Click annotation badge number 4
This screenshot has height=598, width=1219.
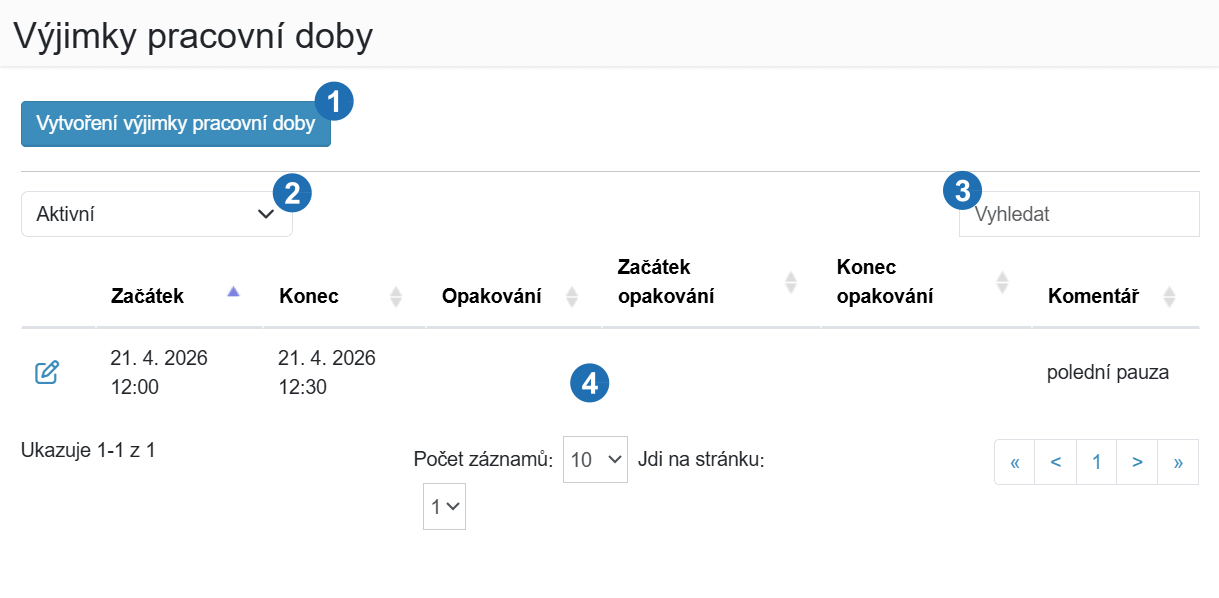tap(590, 384)
